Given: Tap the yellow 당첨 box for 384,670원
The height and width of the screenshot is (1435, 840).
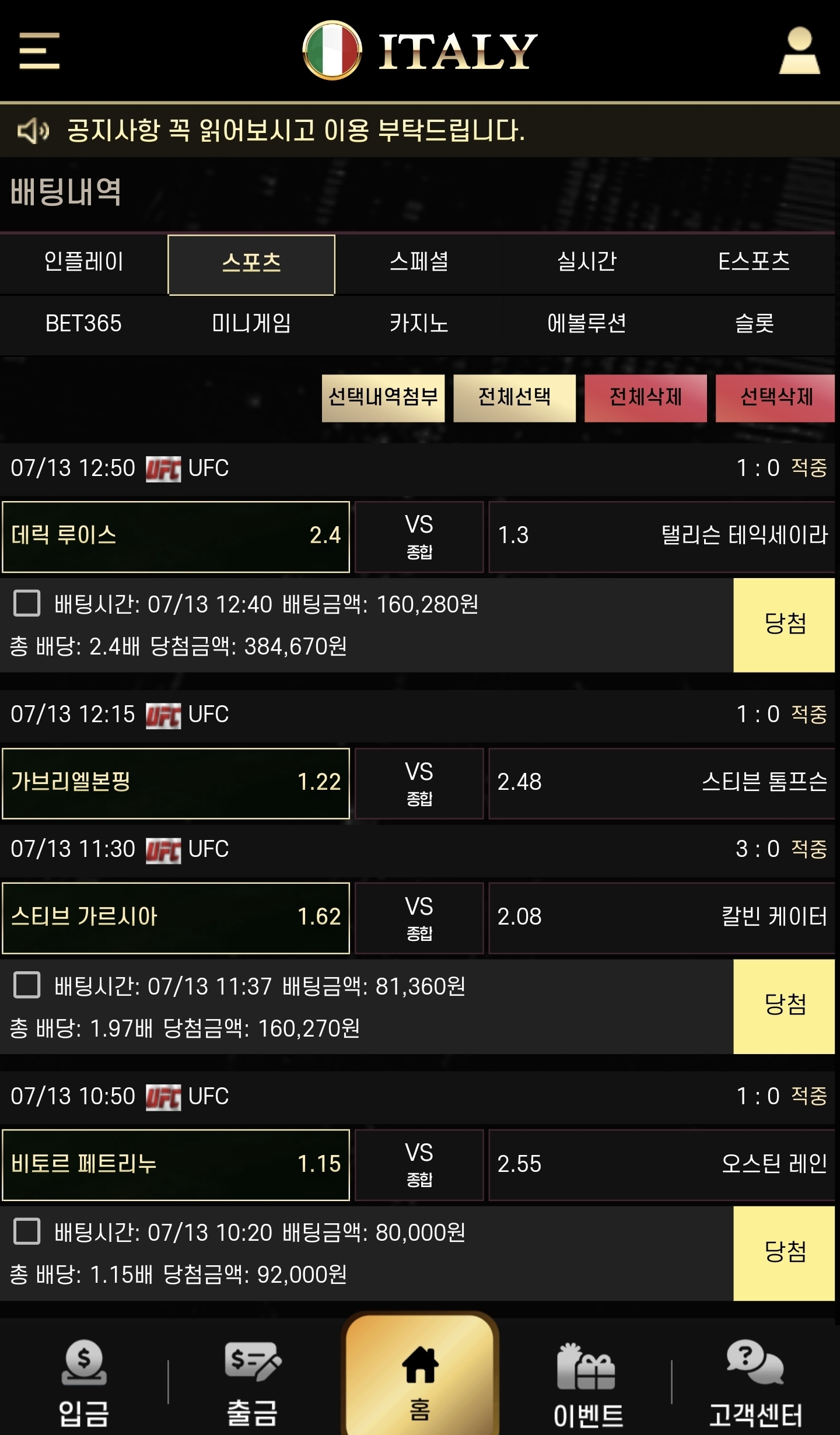Looking at the screenshot, I should (x=784, y=625).
